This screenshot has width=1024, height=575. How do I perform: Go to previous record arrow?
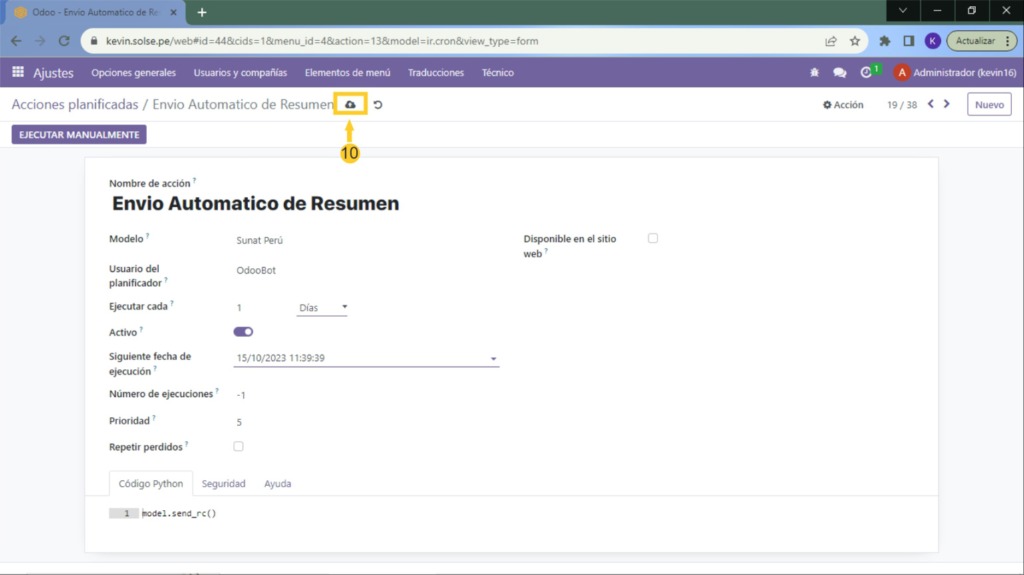[x=931, y=104]
